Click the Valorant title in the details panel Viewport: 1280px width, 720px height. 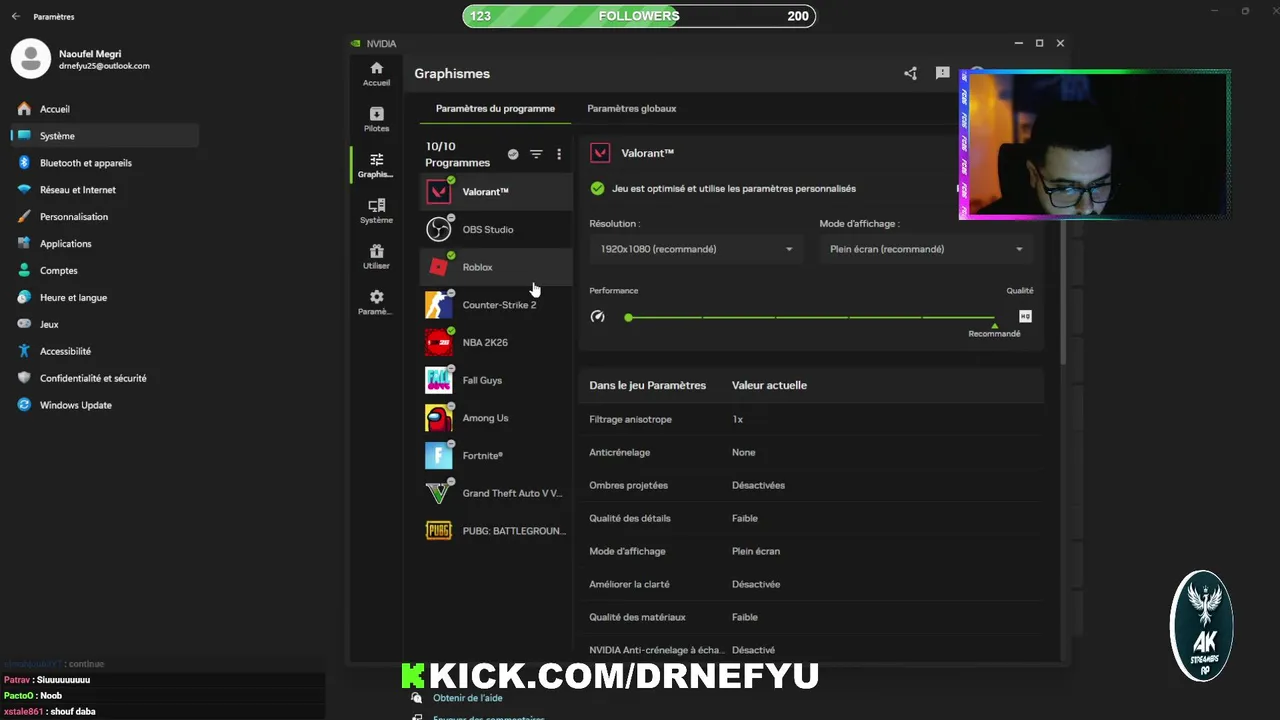648,153
